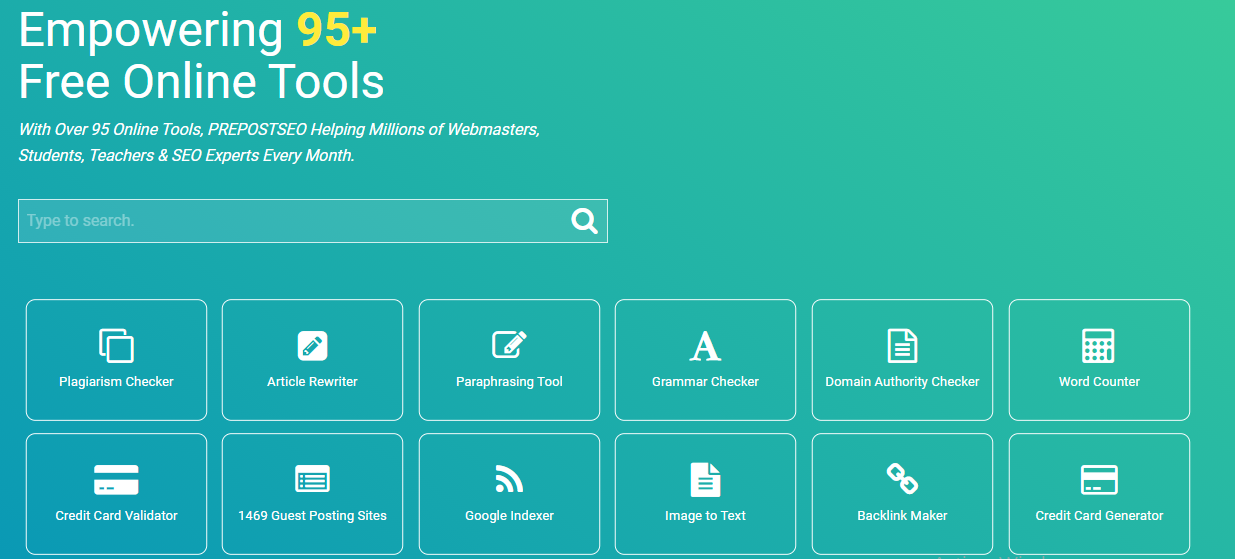Viewport: 1235px width, 559px height.
Task: Open the Plagiarism Checker text link
Action: click(x=116, y=382)
